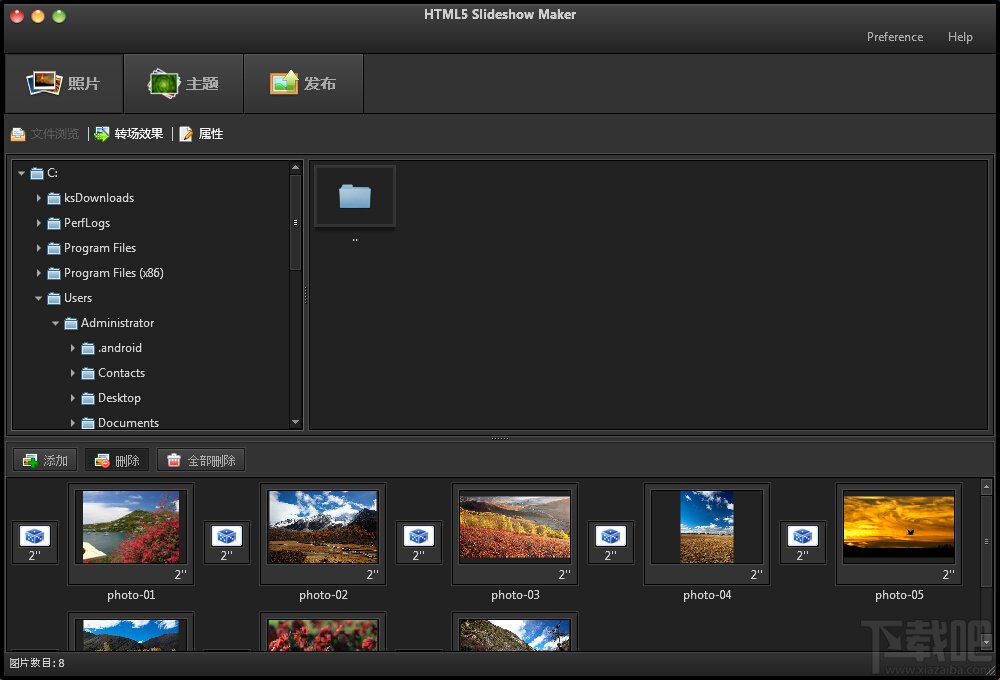Select the Program Files (x86) label

114,273
